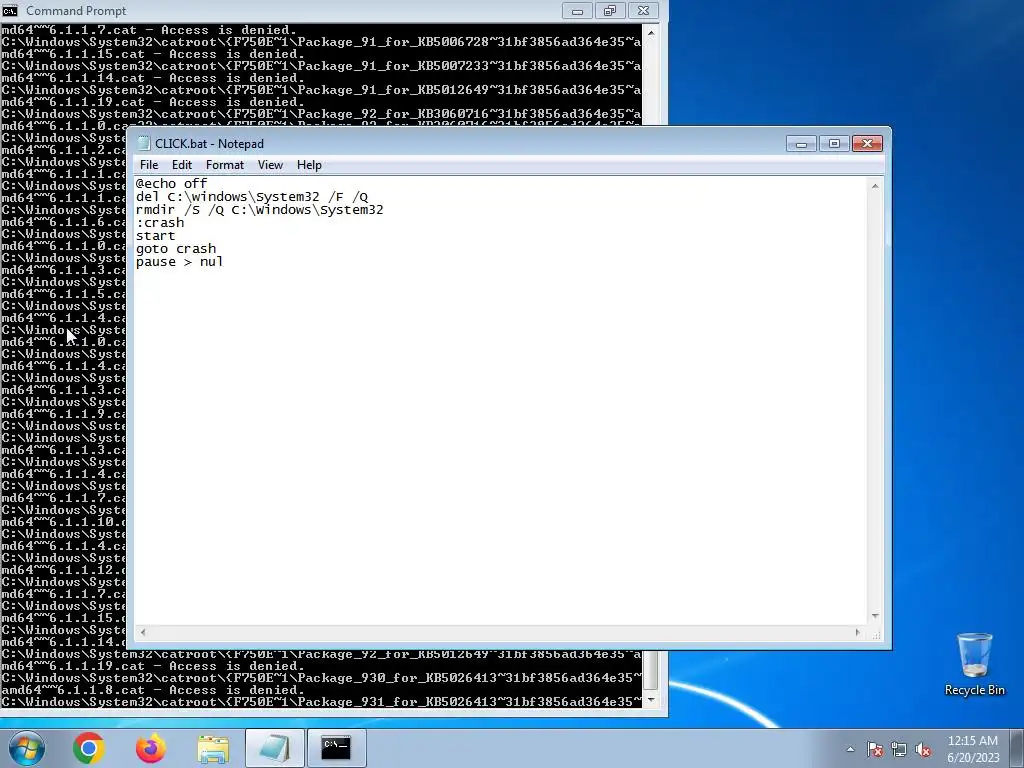Image resolution: width=1024 pixels, height=768 pixels.
Task: Switch to Command Prompt via taskbar button
Action: coord(336,748)
